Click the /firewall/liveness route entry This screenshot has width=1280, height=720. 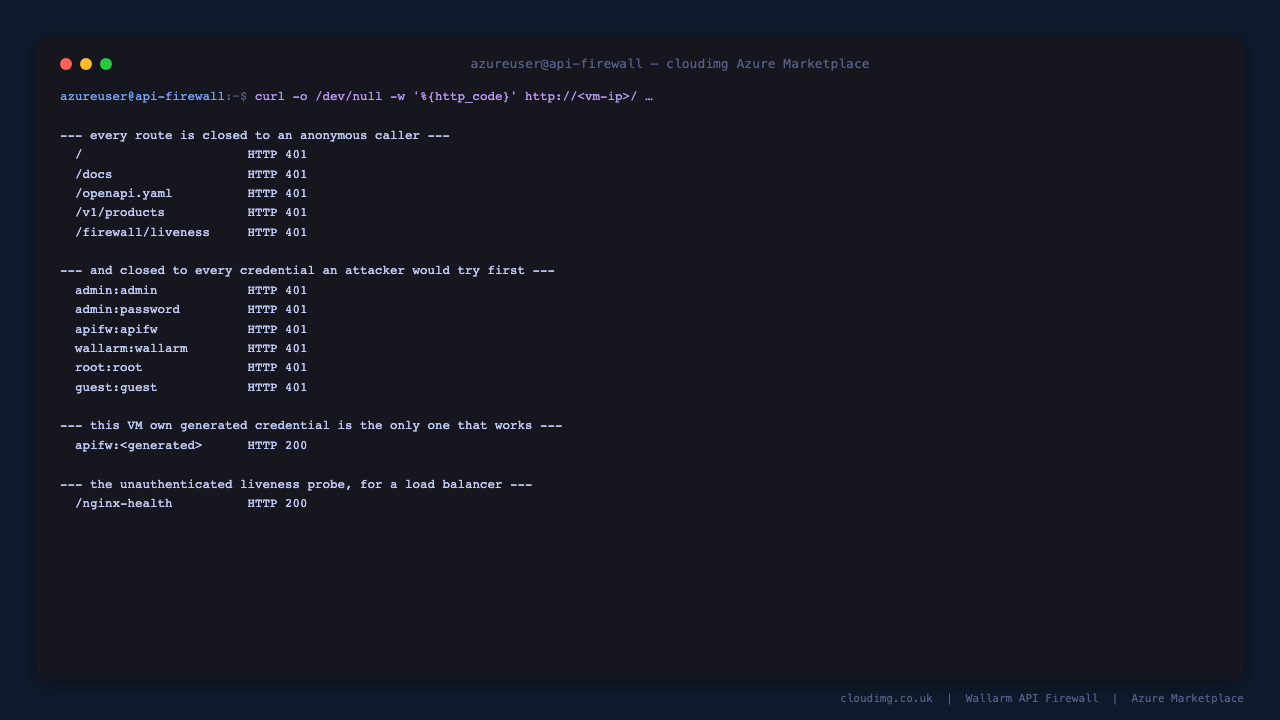pos(191,232)
